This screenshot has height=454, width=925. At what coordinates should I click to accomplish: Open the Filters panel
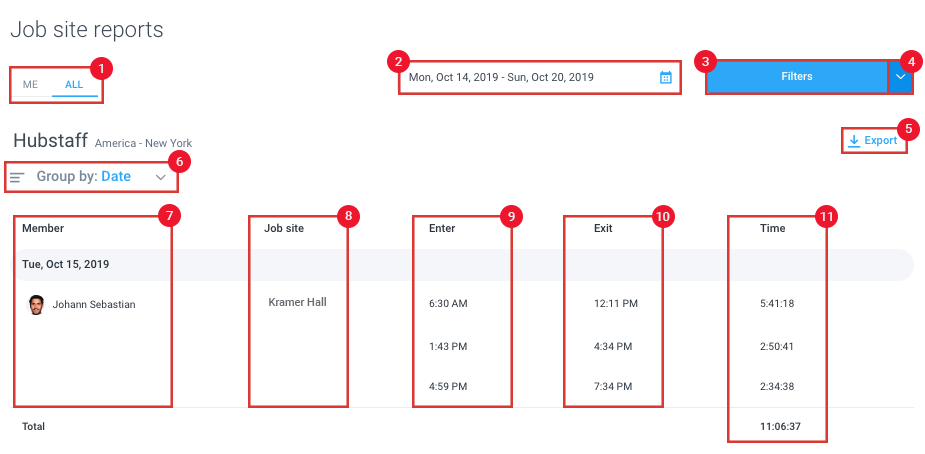(797, 77)
